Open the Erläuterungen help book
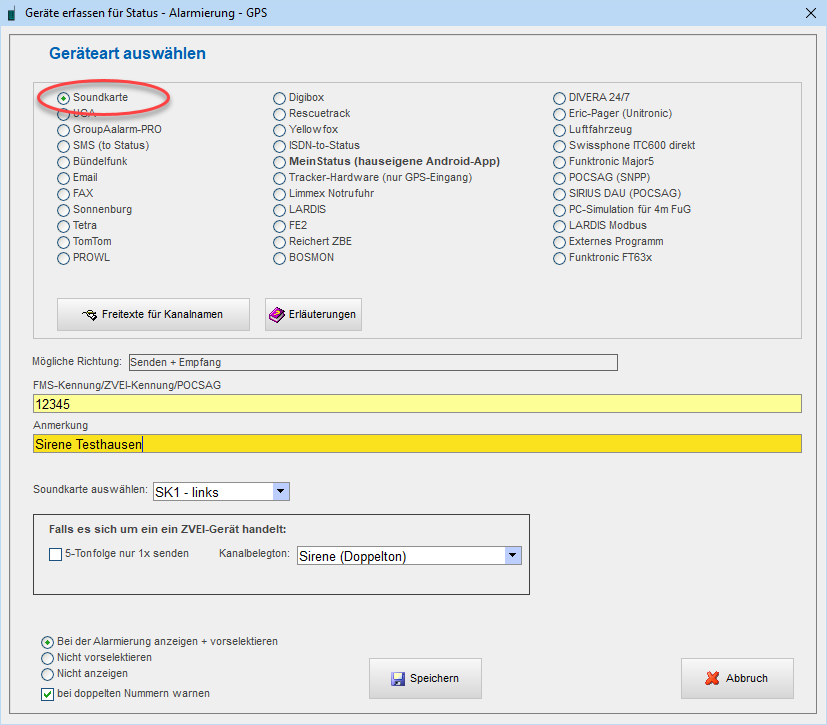 click(313, 314)
